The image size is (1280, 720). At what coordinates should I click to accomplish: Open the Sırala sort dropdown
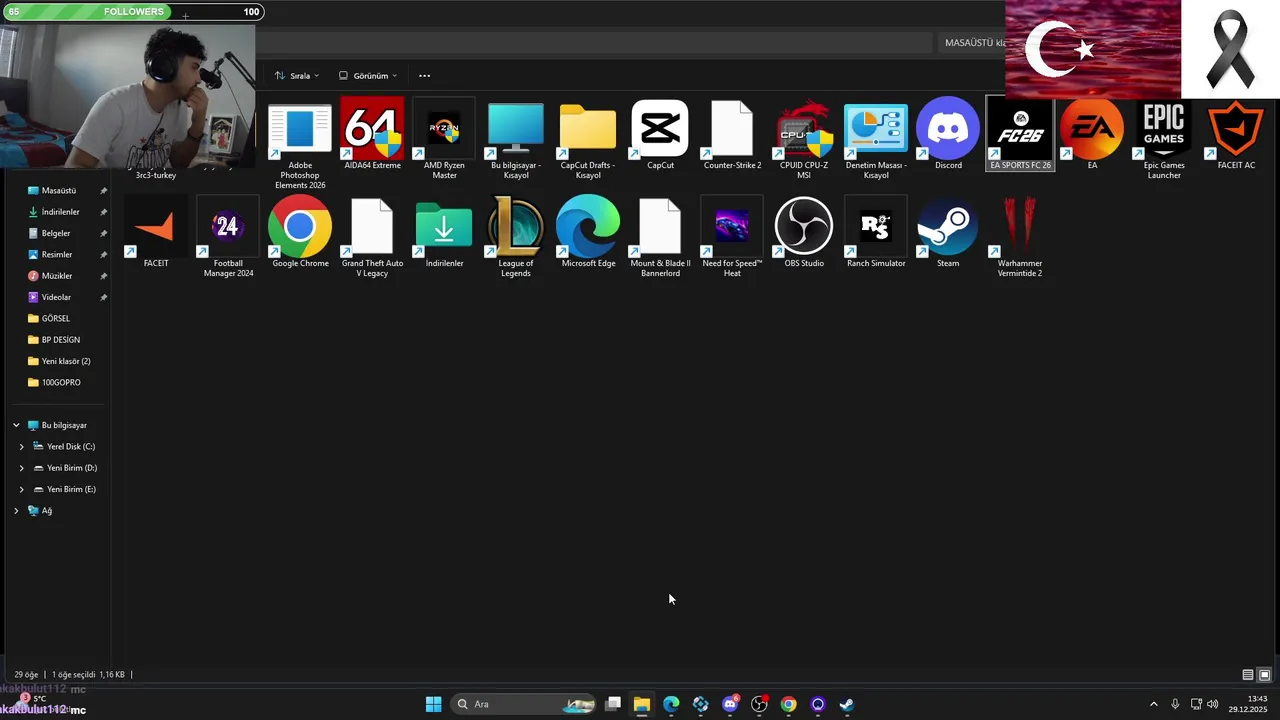pos(297,76)
